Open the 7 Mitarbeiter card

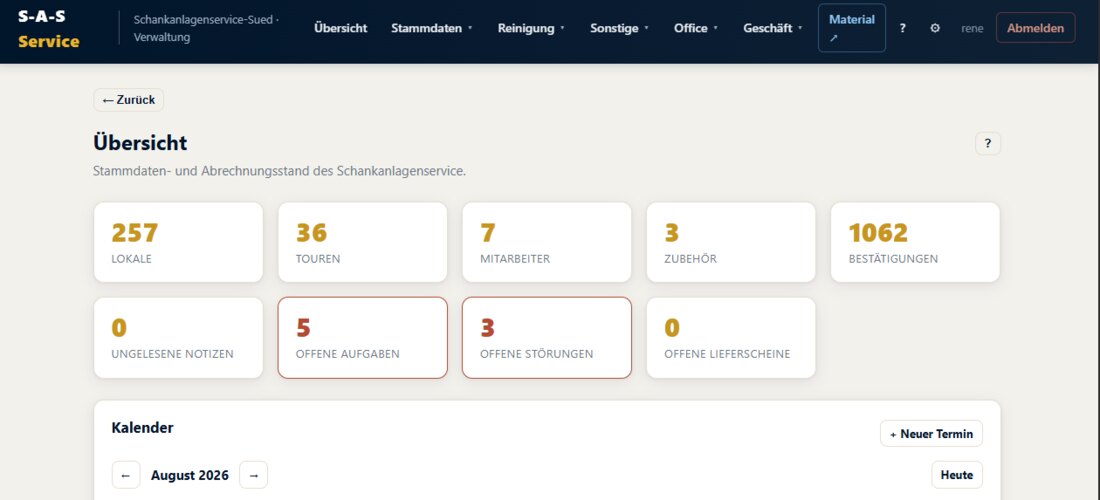tap(546, 243)
